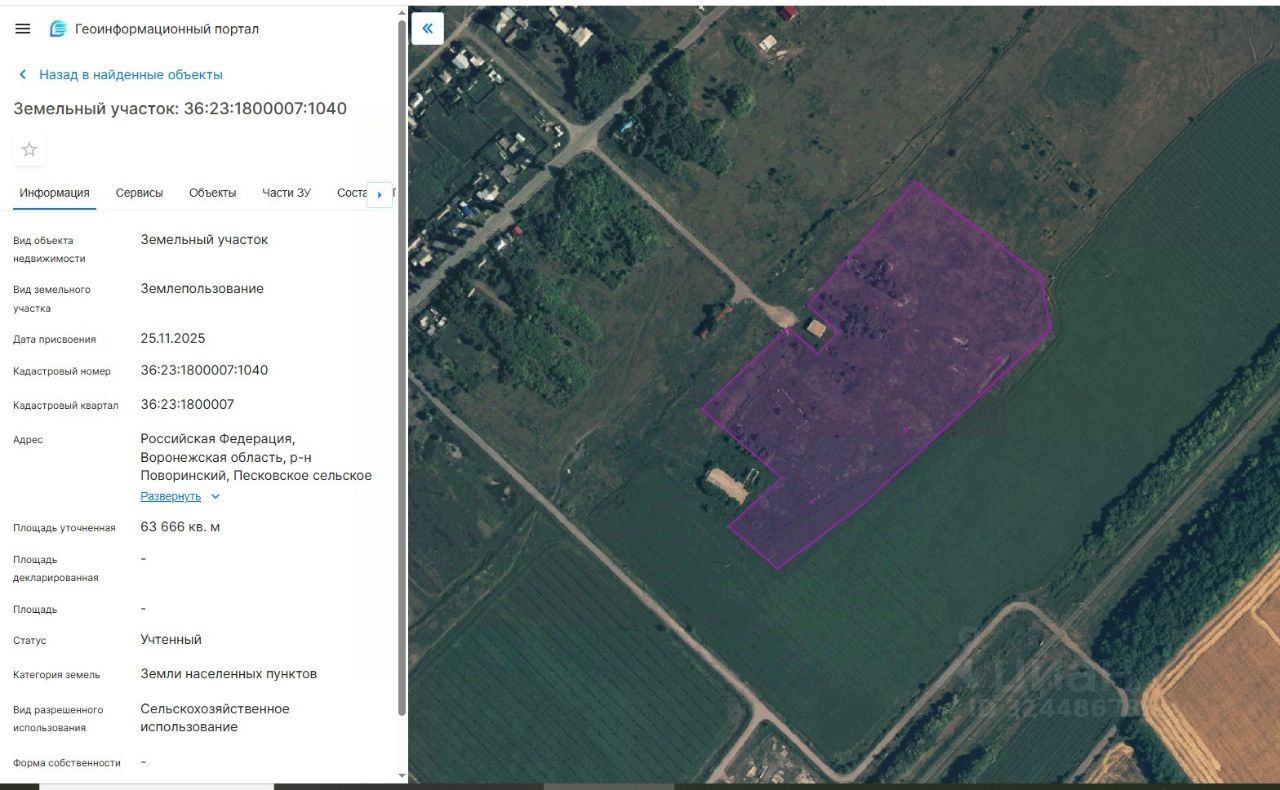Click the heading Земельный участок: 36:23:1800007:1040
Screen dimensions: 1280x790
click(180, 108)
